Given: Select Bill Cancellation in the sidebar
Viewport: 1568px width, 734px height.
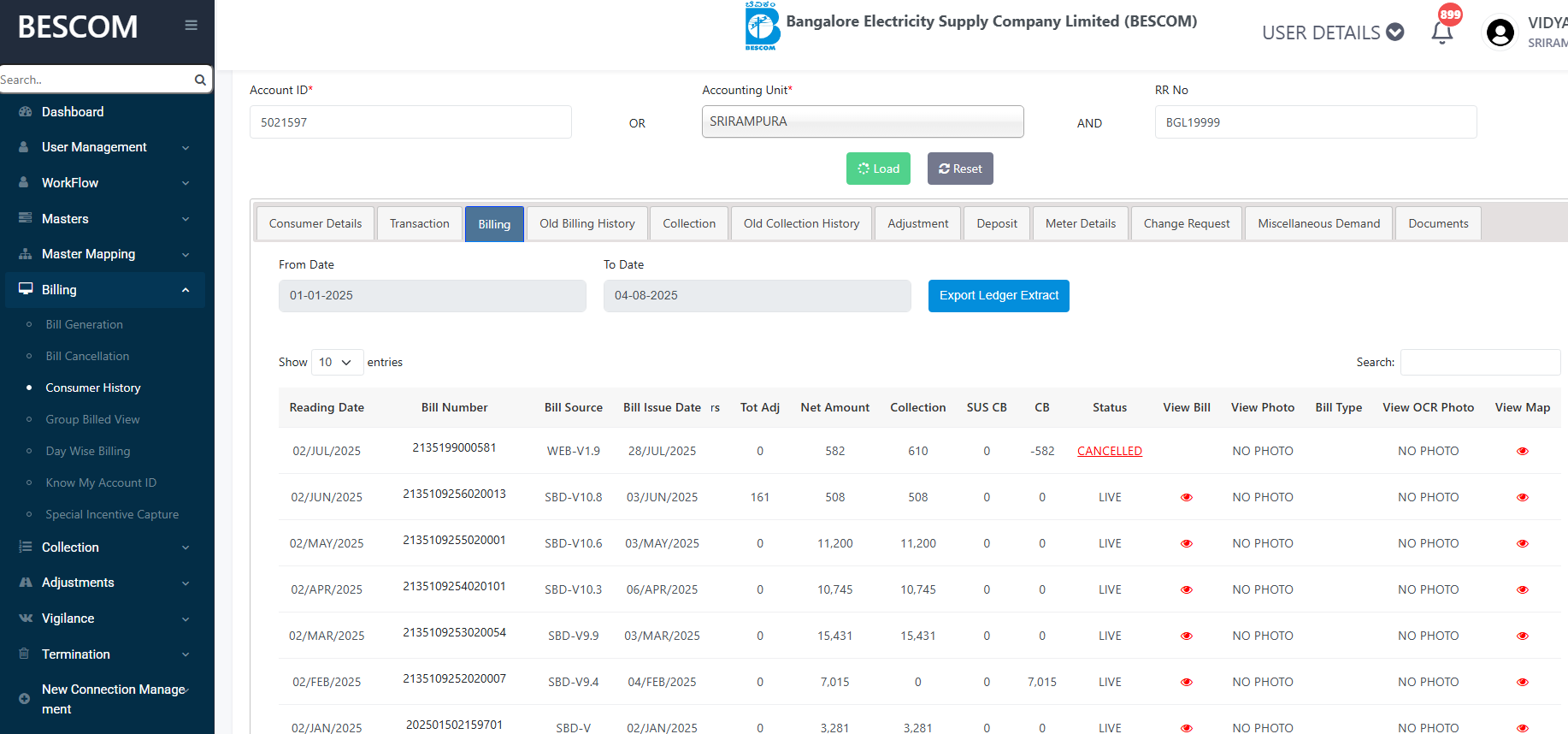Looking at the screenshot, I should click(87, 356).
